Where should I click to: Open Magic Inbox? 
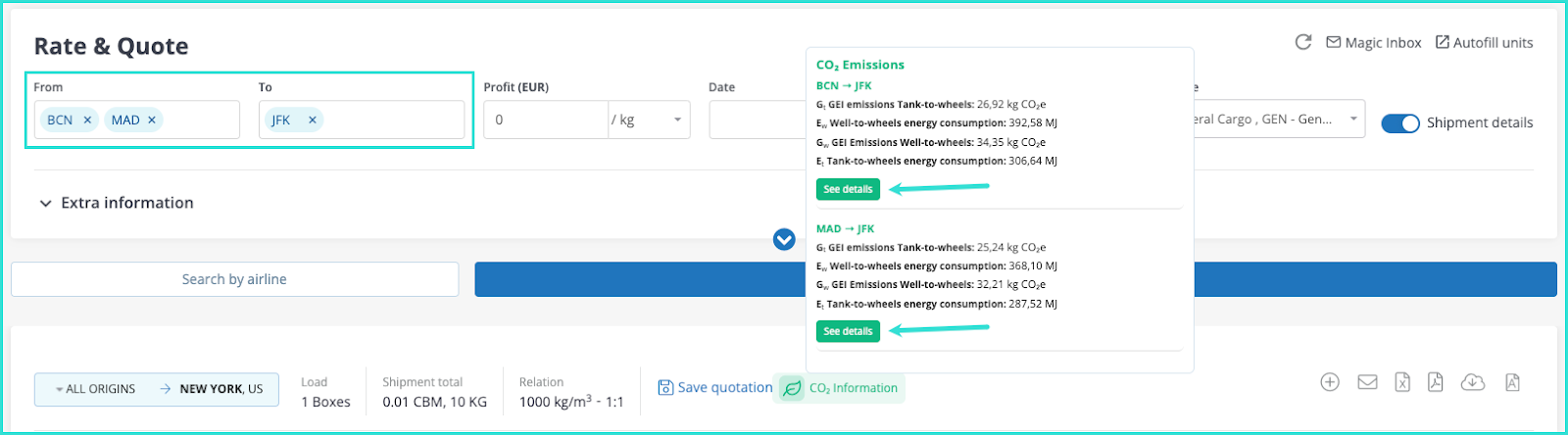tap(1373, 42)
